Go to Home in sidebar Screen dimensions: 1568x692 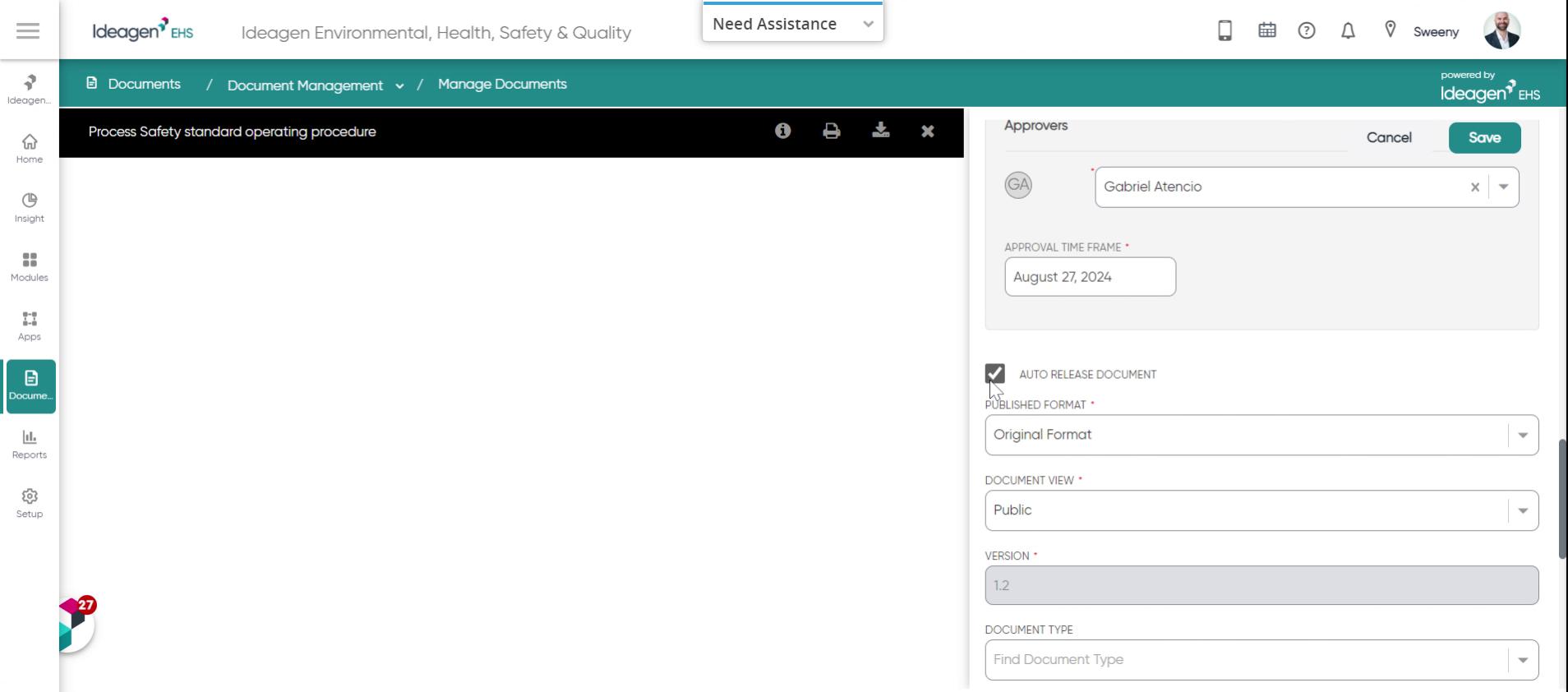tap(30, 149)
